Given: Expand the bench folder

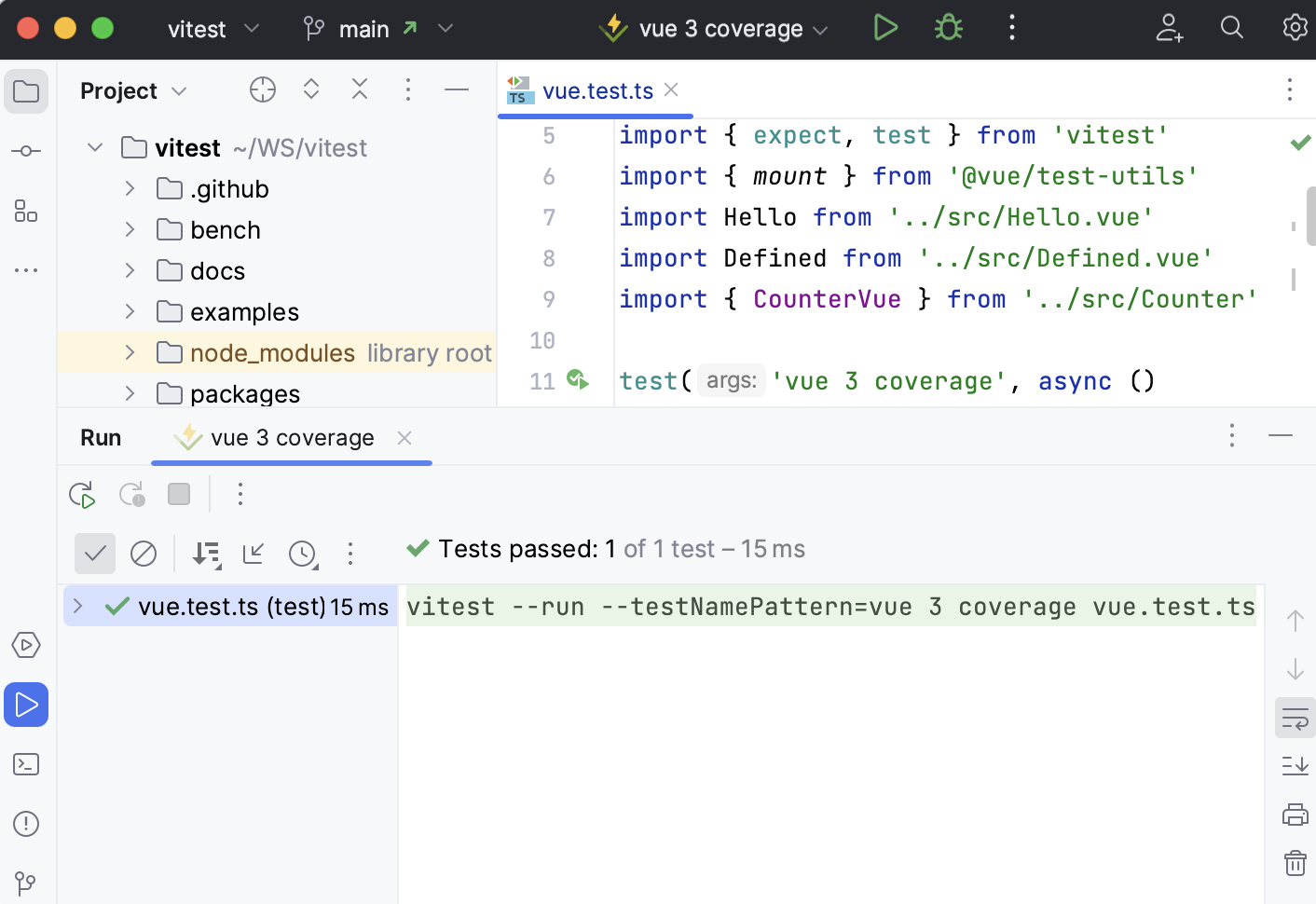Looking at the screenshot, I should pos(130,229).
